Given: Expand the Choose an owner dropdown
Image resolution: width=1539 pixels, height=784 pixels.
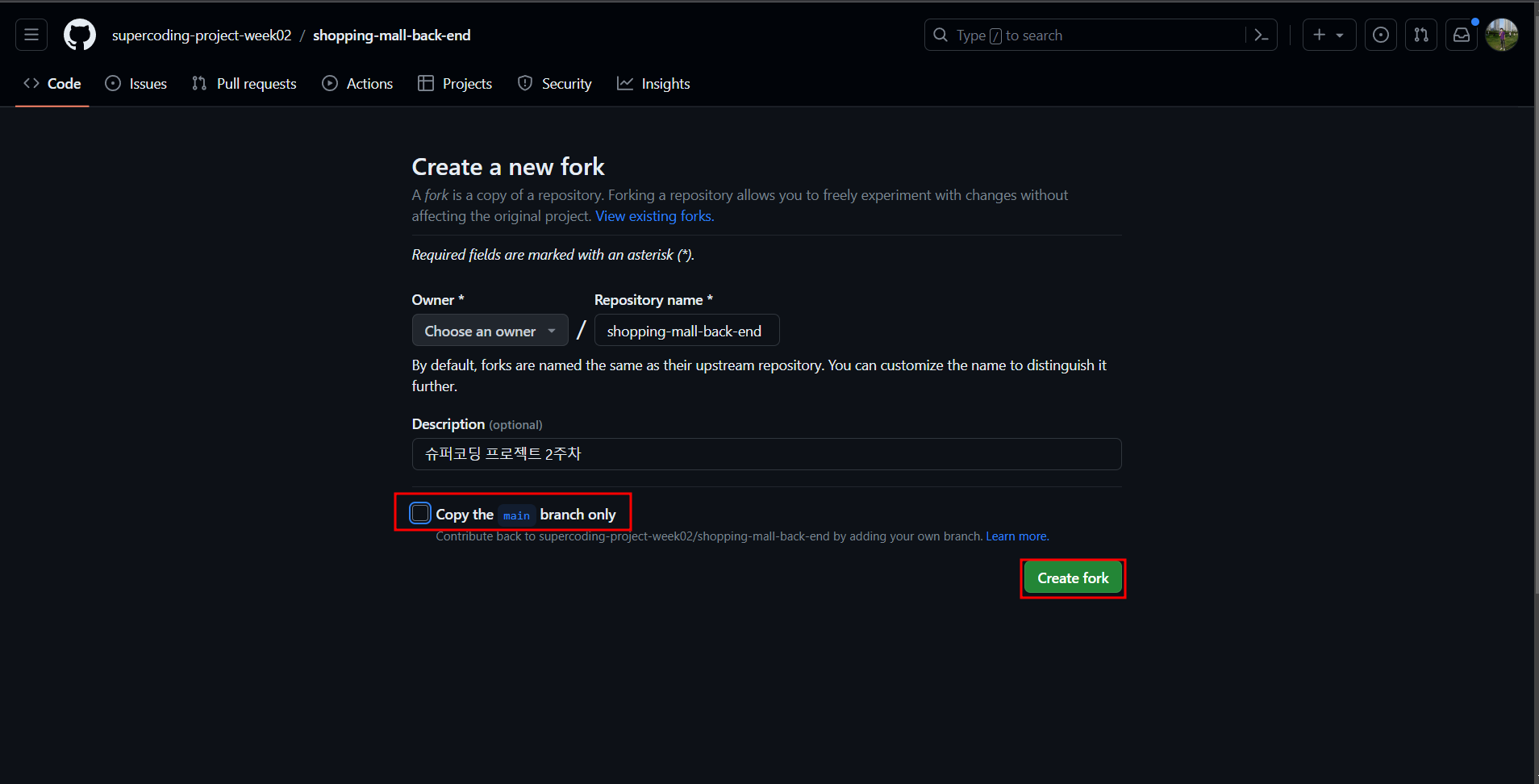Looking at the screenshot, I should (x=490, y=331).
